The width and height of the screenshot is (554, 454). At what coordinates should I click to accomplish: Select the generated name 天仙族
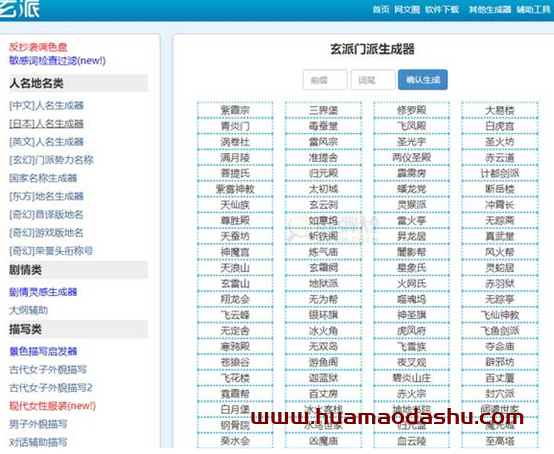click(235, 205)
